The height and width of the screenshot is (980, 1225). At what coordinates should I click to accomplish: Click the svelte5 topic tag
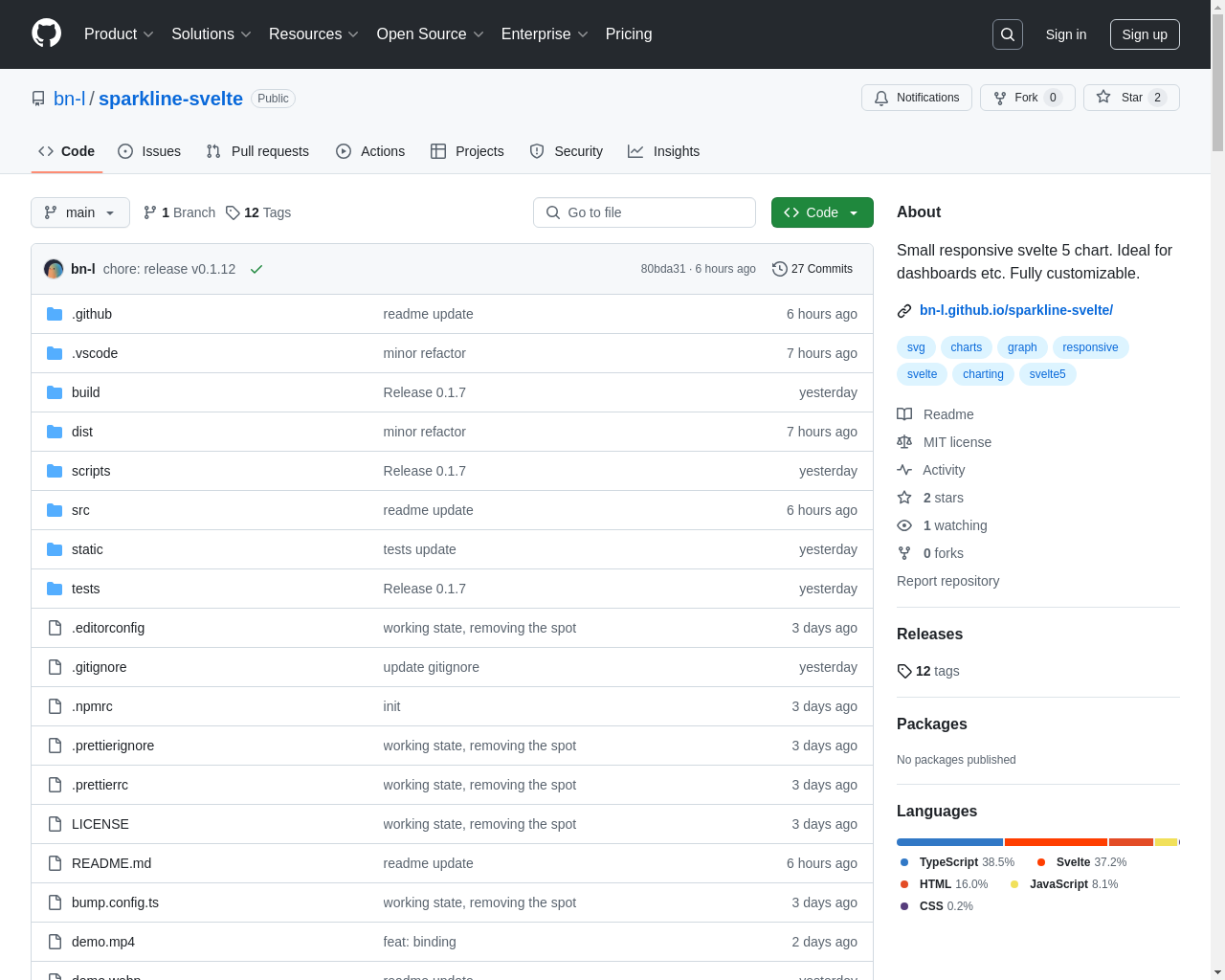point(1047,374)
